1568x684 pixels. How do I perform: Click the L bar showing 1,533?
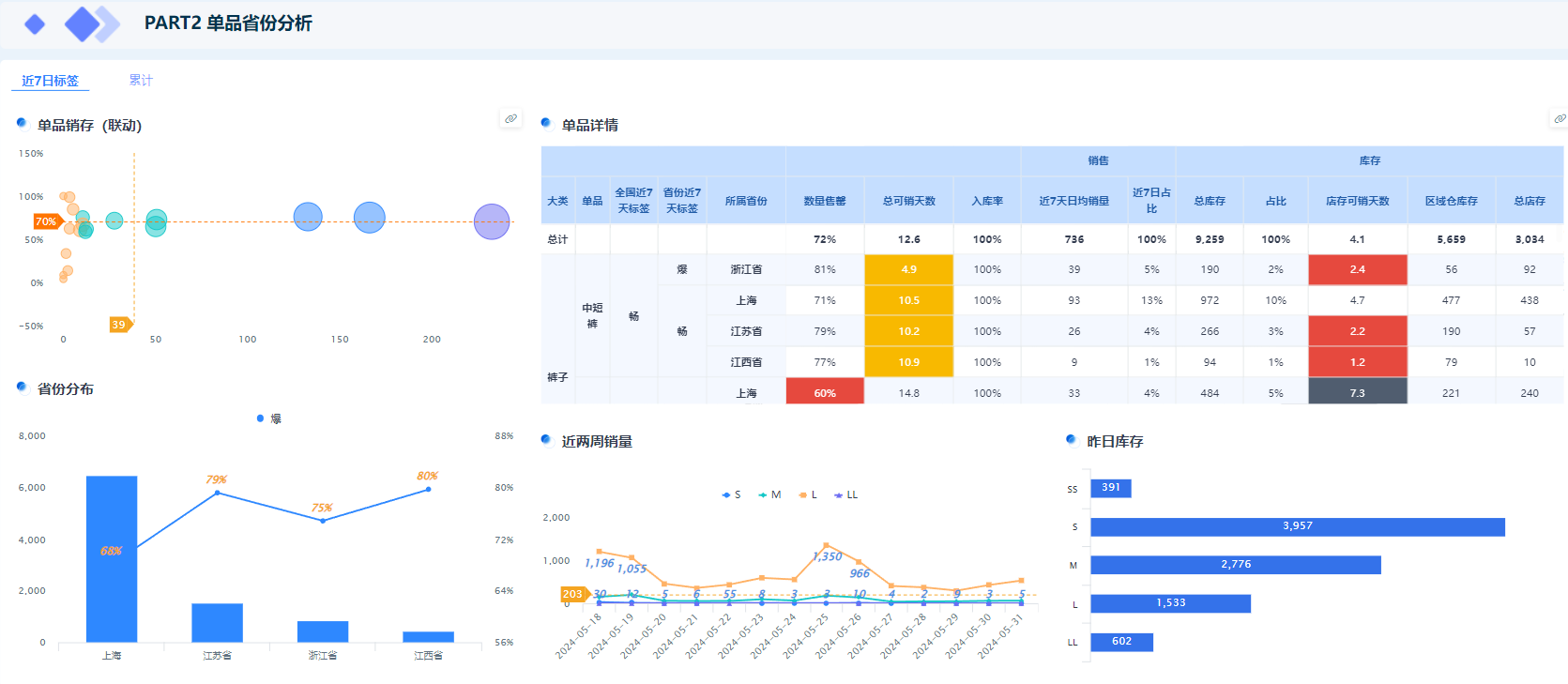tap(1171, 603)
